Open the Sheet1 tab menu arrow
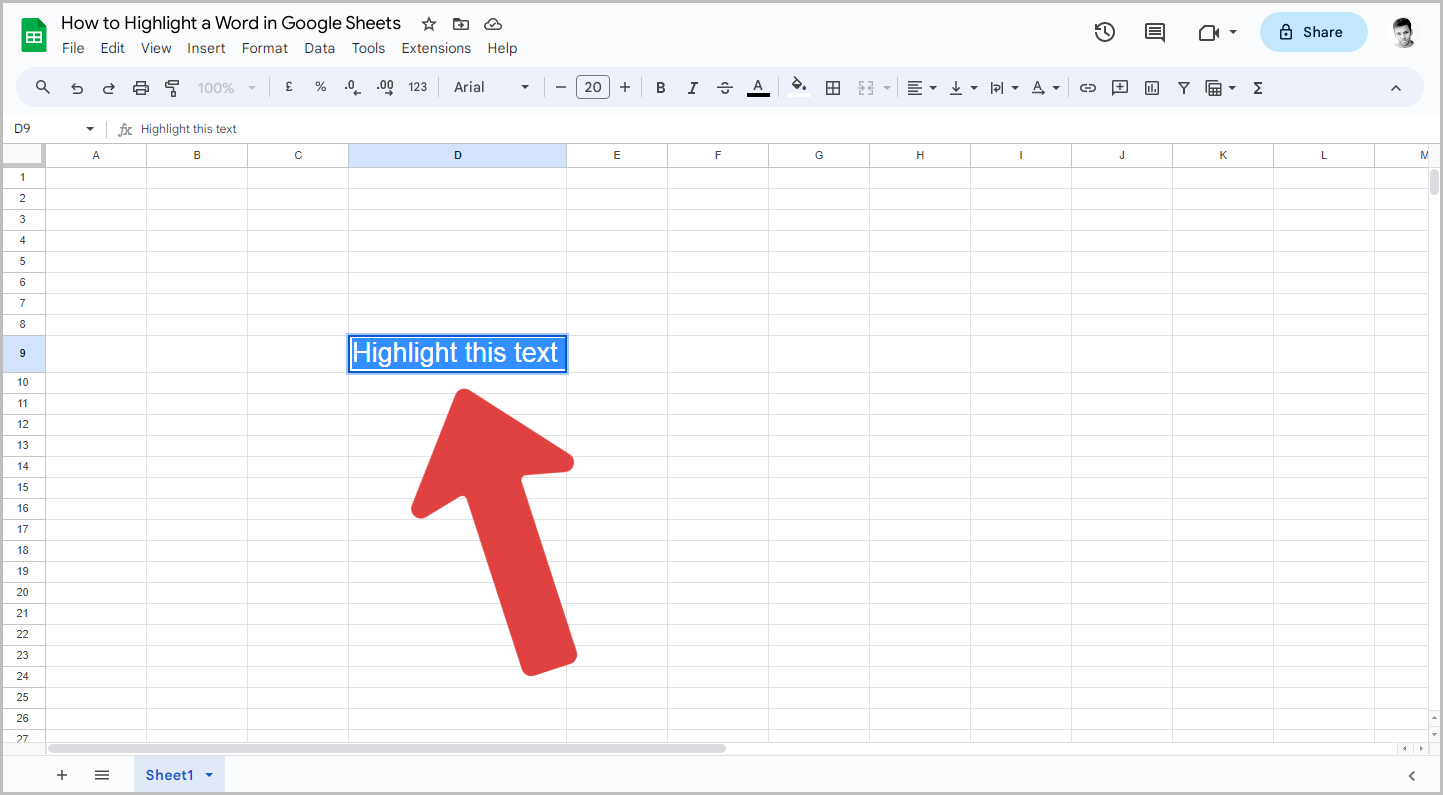1443x795 pixels. coord(209,774)
